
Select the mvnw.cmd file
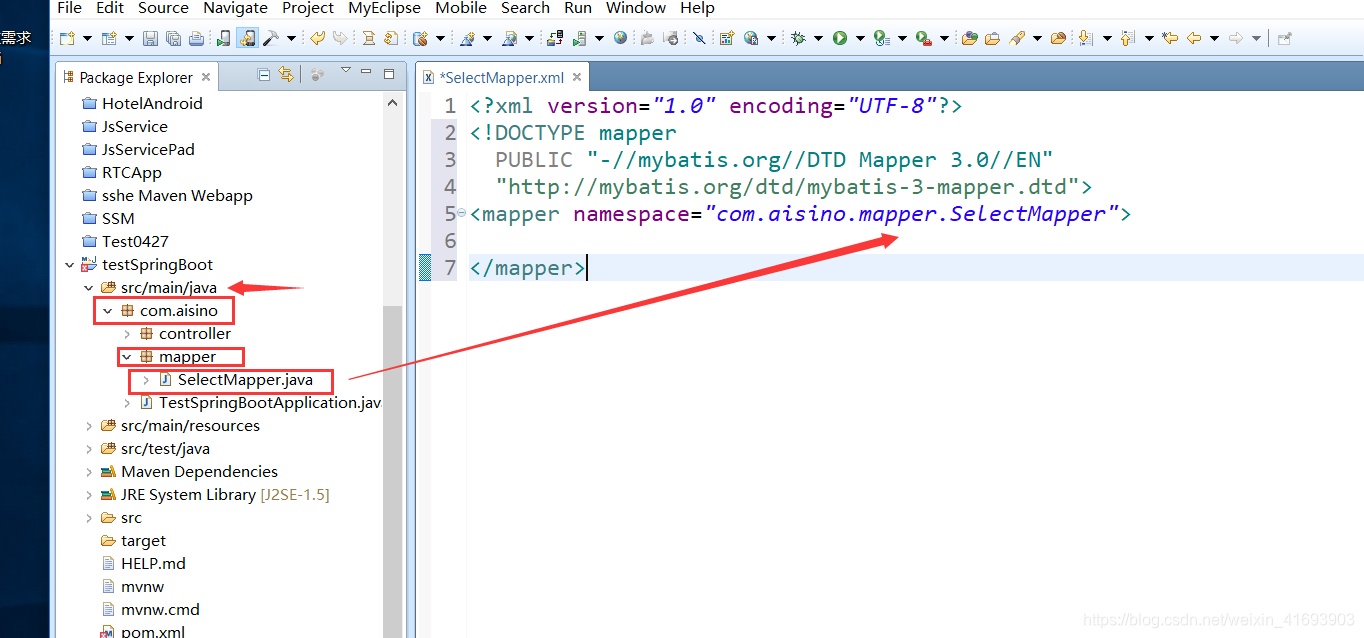160,610
